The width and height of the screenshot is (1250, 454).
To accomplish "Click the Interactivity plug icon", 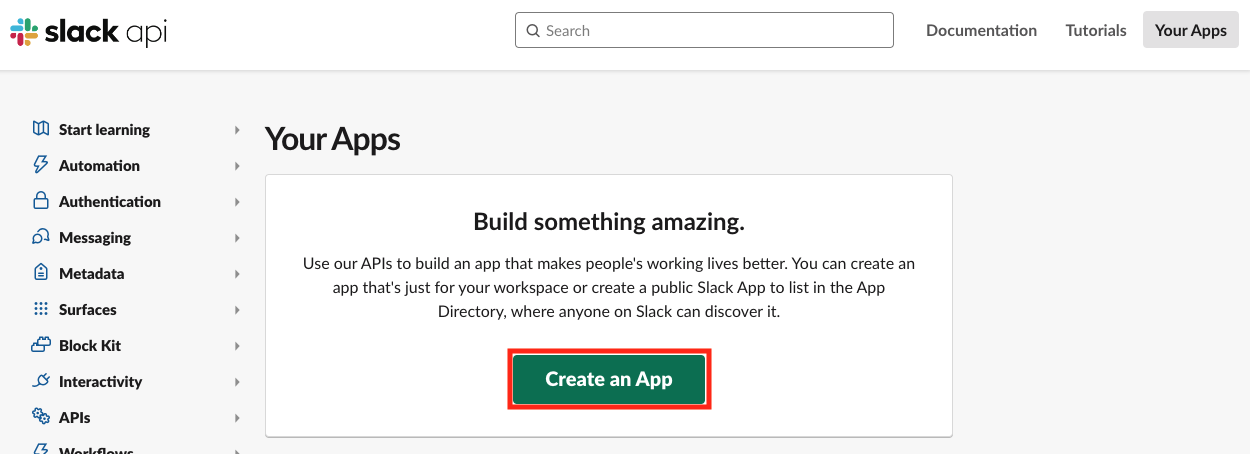I will coord(41,381).
